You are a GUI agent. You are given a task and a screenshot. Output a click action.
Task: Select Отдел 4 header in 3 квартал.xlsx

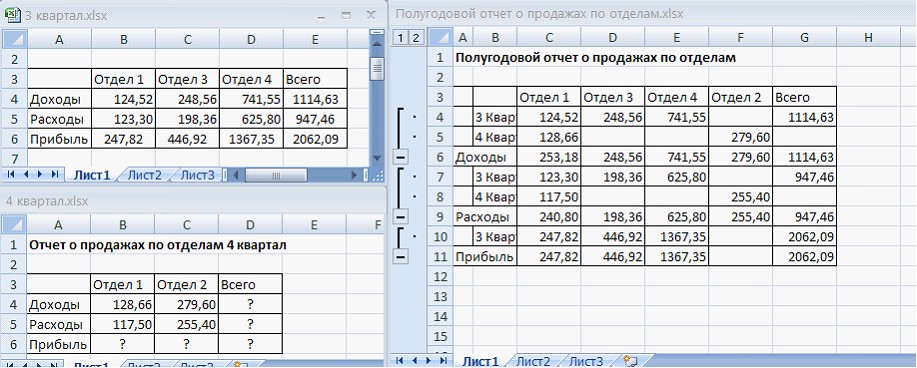[251, 79]
